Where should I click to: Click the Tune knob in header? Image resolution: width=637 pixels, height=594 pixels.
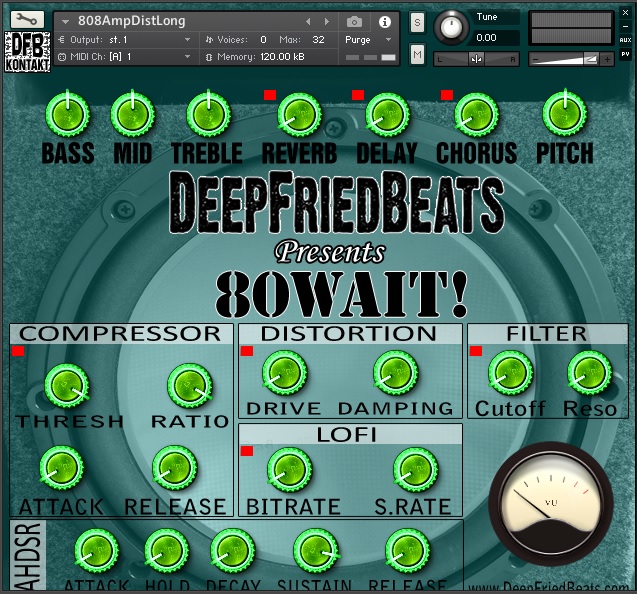[x=455, y=25]
